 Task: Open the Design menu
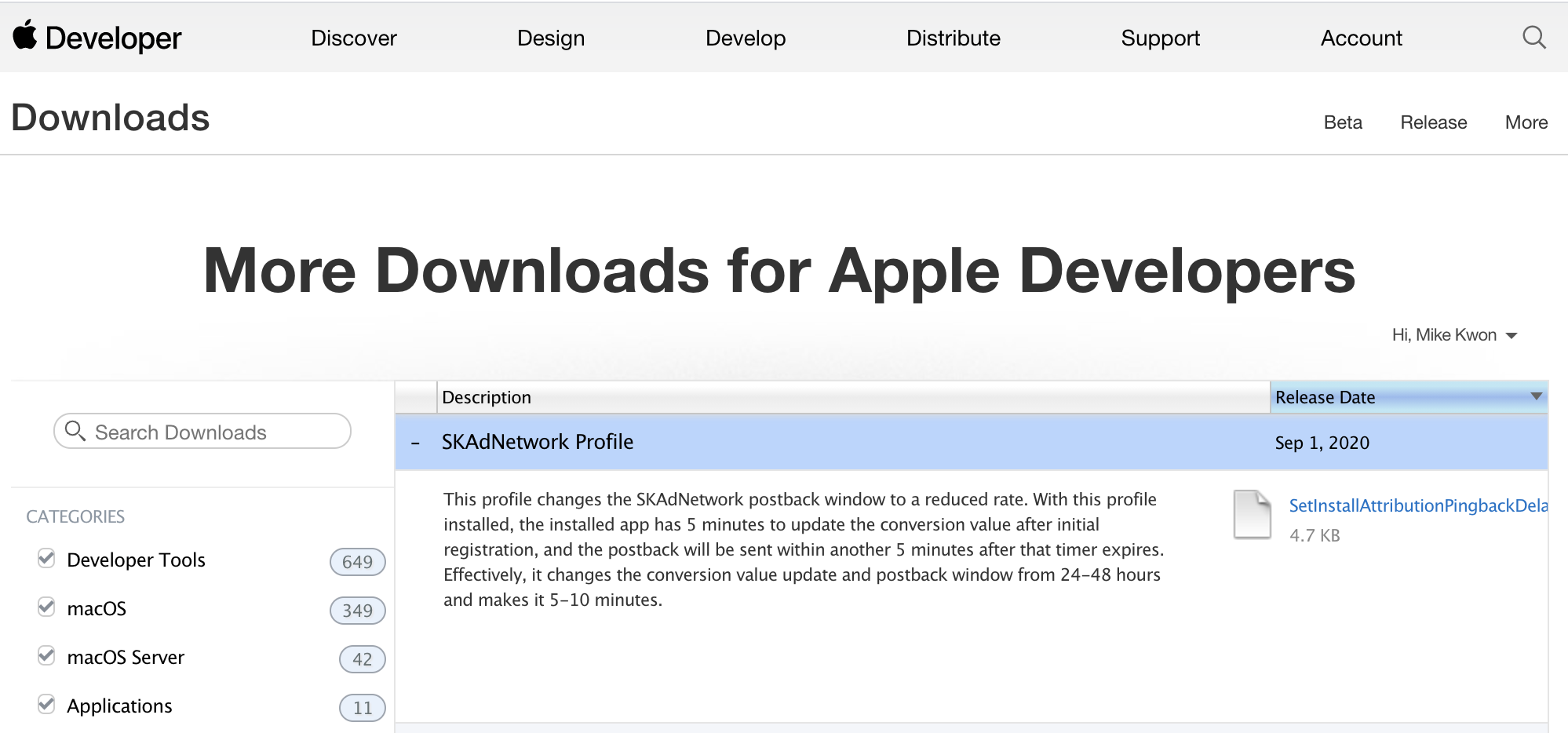coord(551,38)
